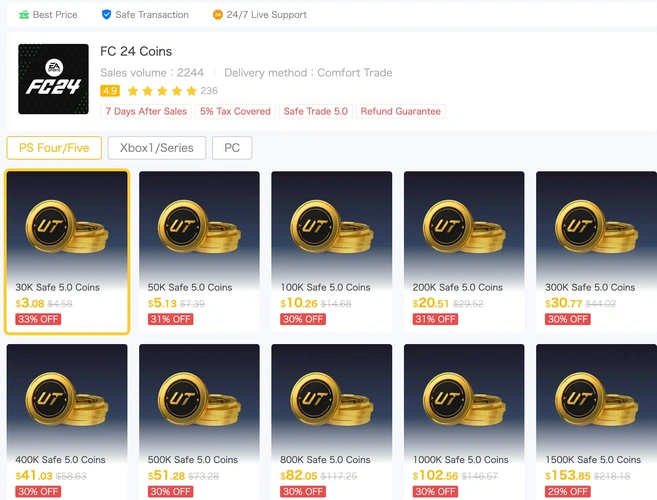Viewport: 657px width, 500px height.
Task: Click the green Best Price ticket icon
Action: [24, 15]
